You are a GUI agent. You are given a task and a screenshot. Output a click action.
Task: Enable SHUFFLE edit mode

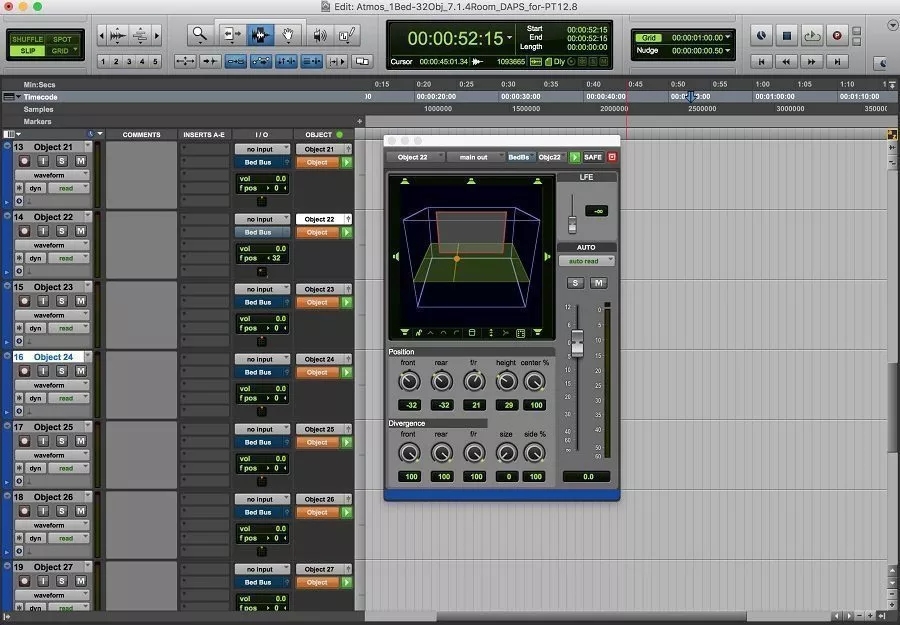coord(27,37)
